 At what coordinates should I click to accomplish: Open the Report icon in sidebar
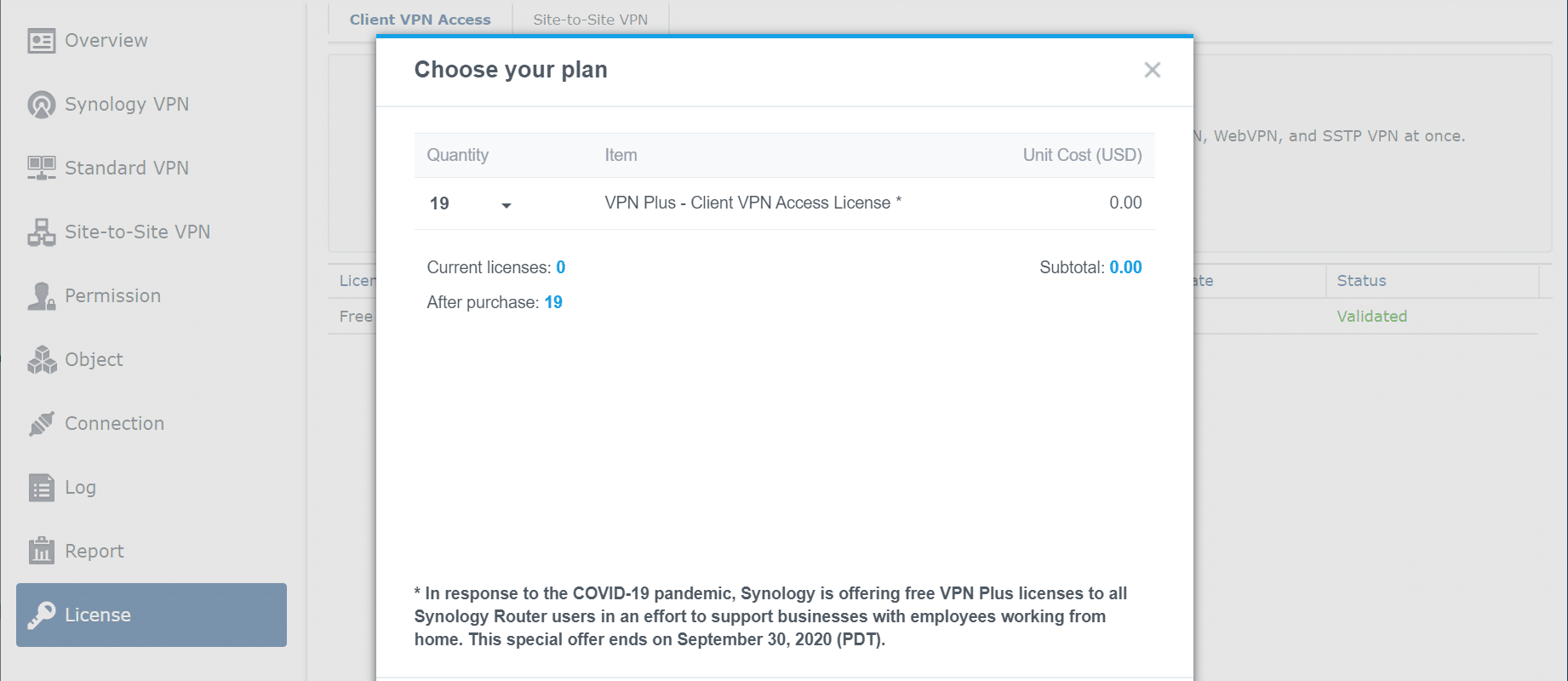point(41,551)
